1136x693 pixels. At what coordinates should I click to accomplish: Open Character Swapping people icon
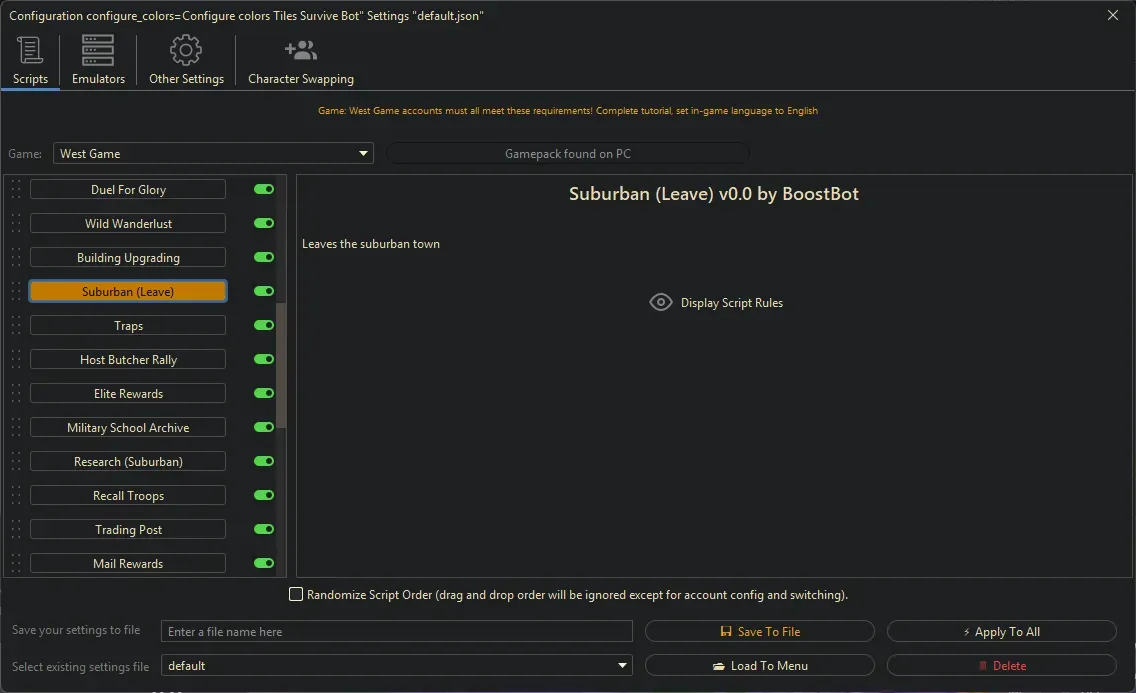tap(300, 51)
